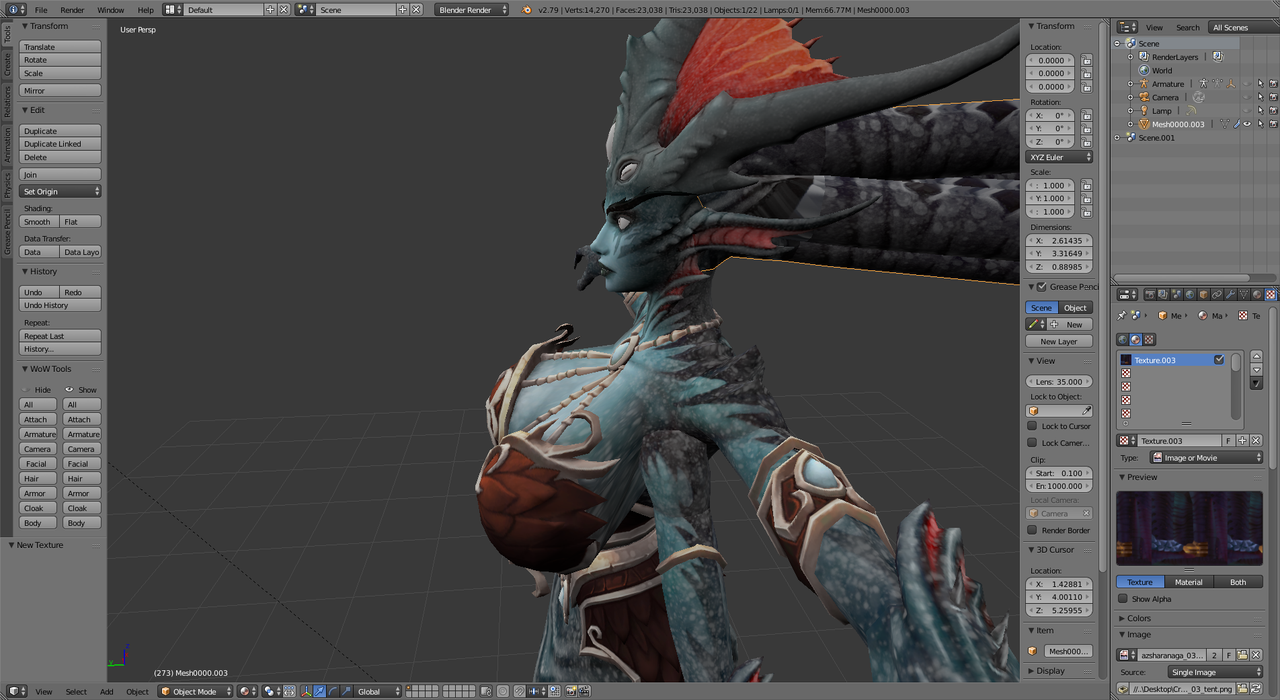Open the Window menu
The height and width of the screenshot is (700, 1280).
point(111,10)
